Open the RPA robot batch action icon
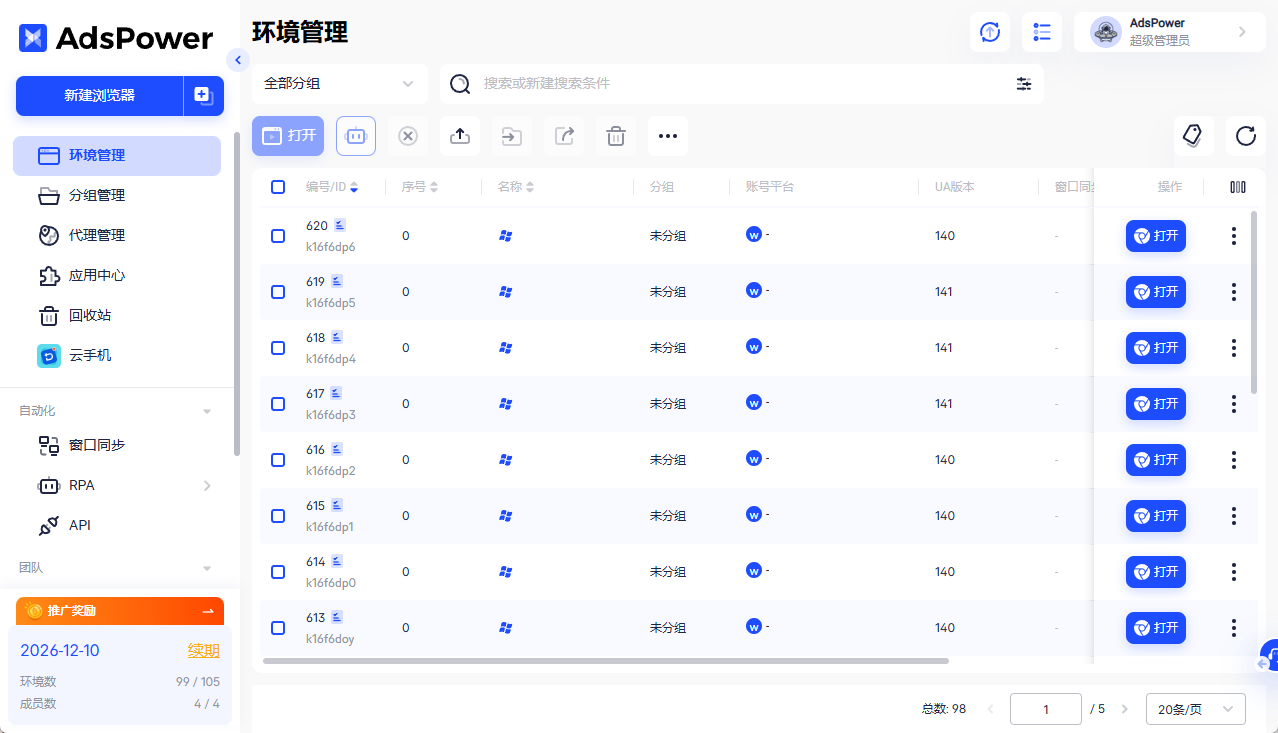 (355, 135)
